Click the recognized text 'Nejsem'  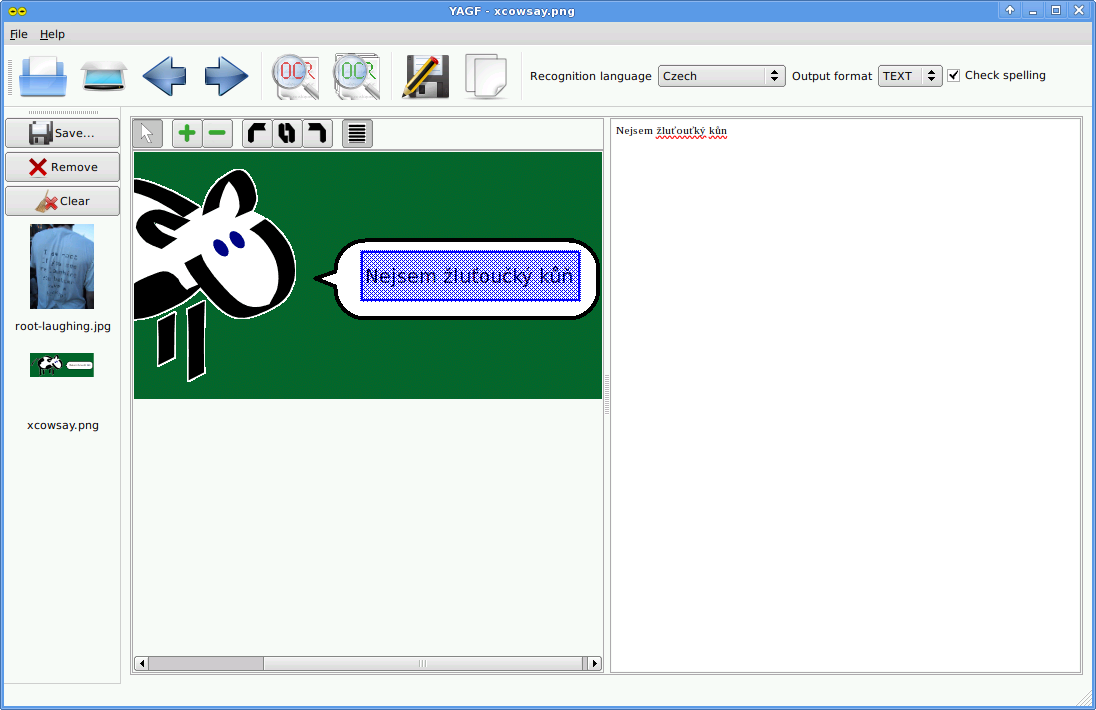click(634, 131)
